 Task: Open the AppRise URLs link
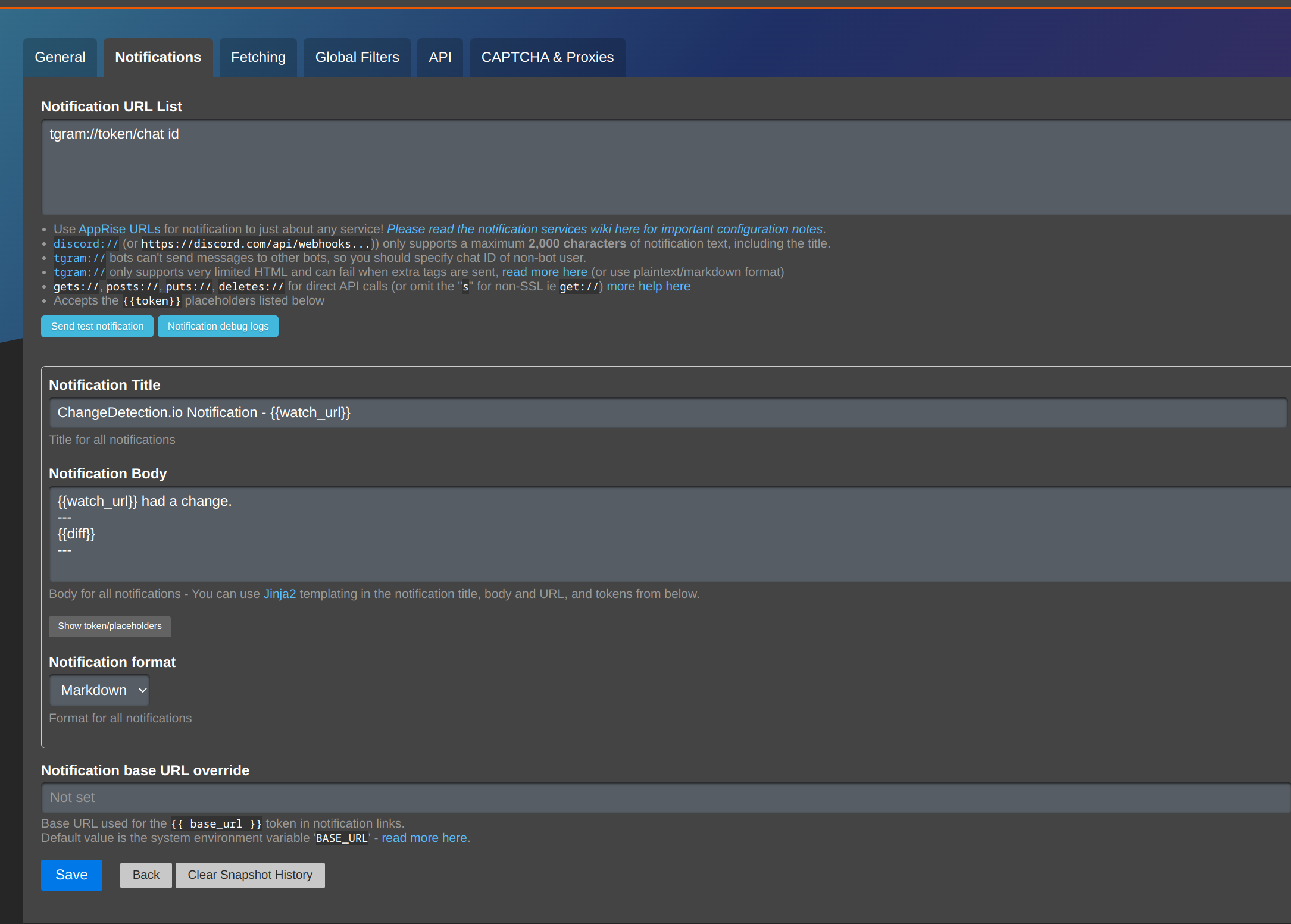[x=119, y=229]
